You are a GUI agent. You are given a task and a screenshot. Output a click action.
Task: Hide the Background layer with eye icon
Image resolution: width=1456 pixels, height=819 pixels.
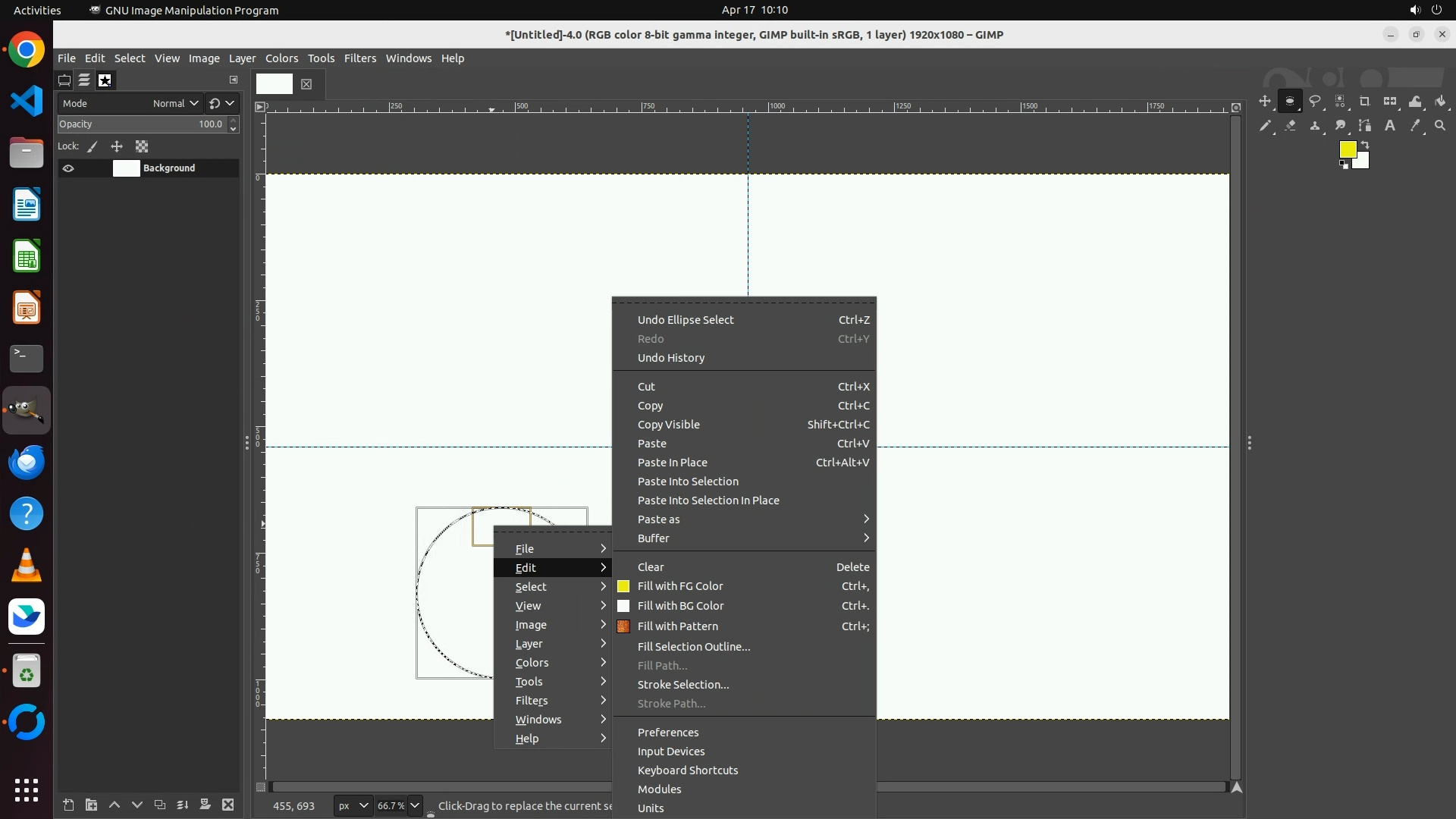[68, 168]
